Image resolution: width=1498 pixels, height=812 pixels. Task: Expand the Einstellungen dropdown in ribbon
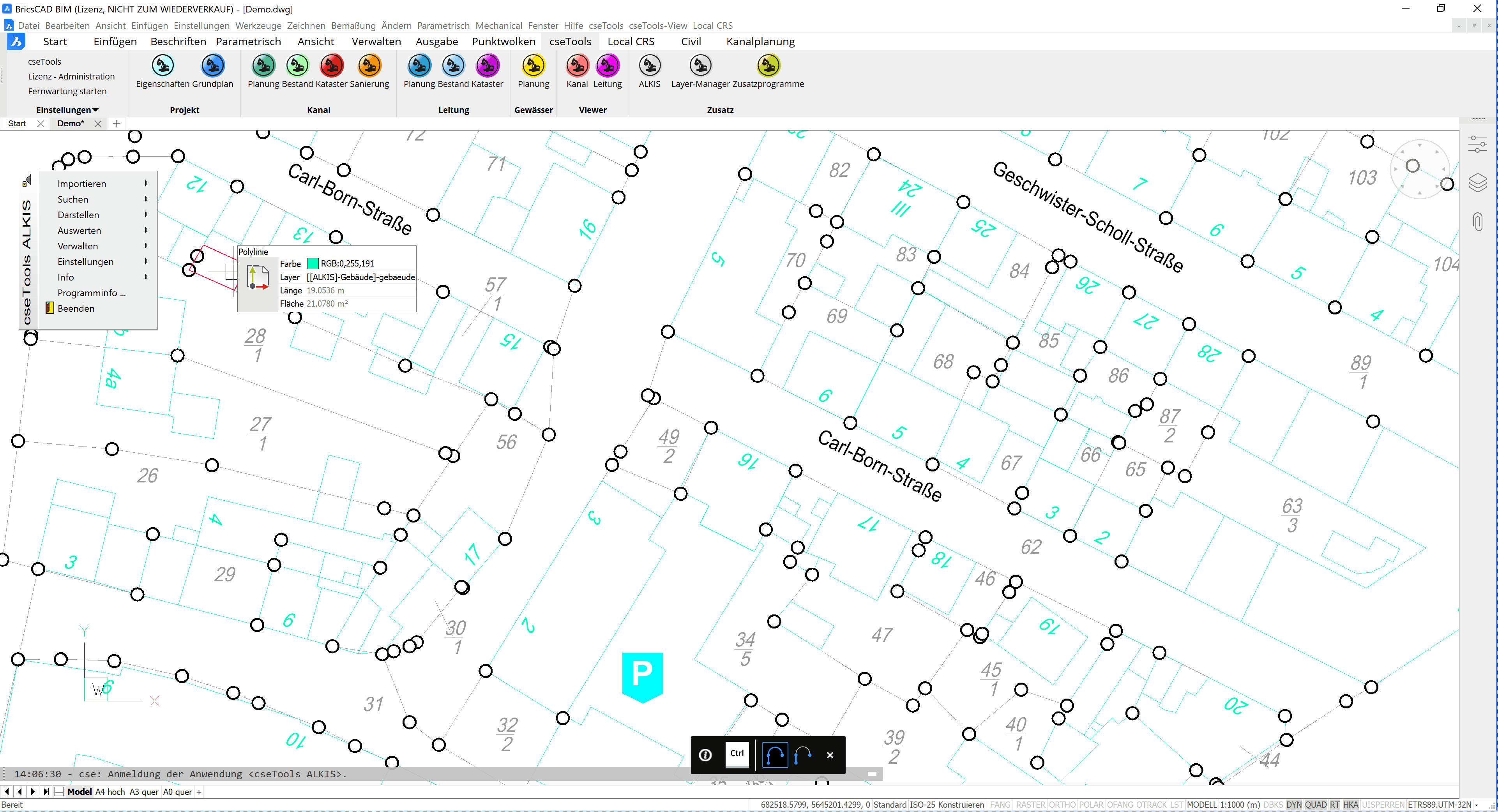coord(67,110)
